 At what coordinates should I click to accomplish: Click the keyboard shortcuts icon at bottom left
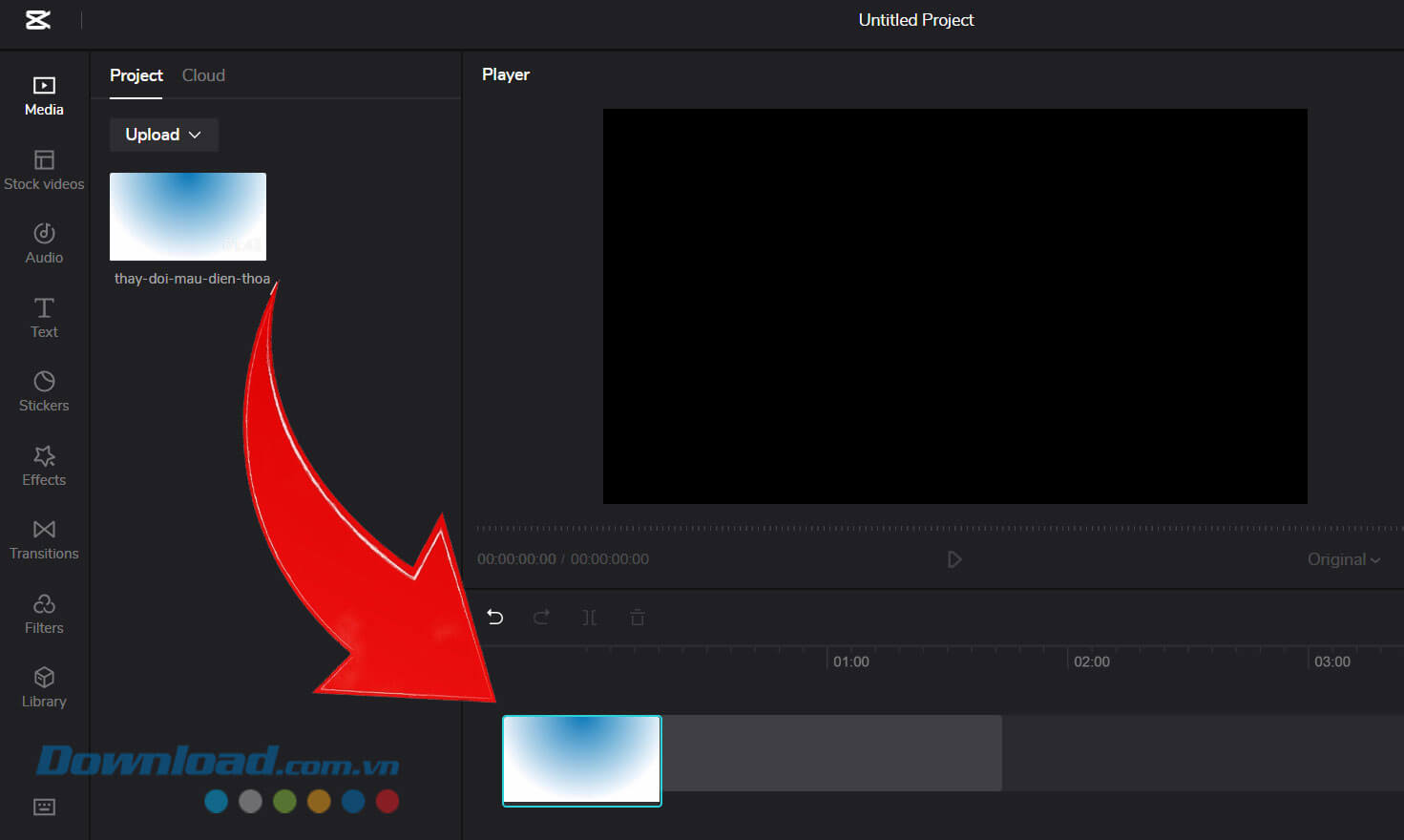coord(43,807)
